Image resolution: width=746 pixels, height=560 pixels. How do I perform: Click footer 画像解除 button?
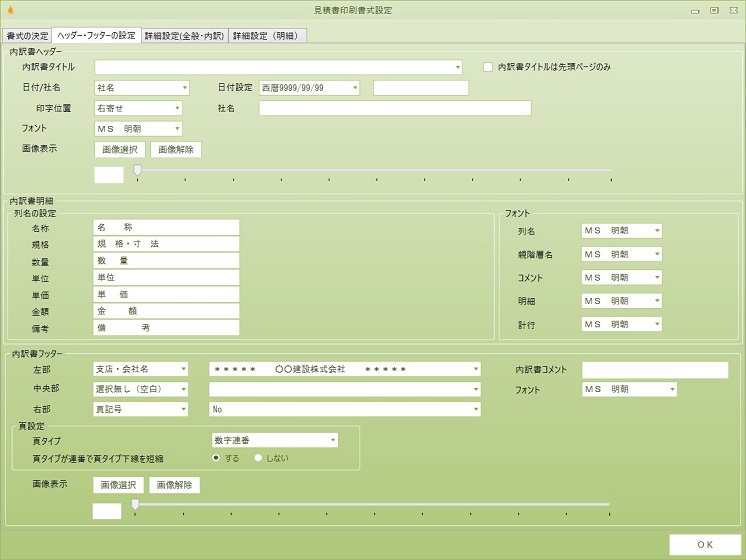click(175, 485)
